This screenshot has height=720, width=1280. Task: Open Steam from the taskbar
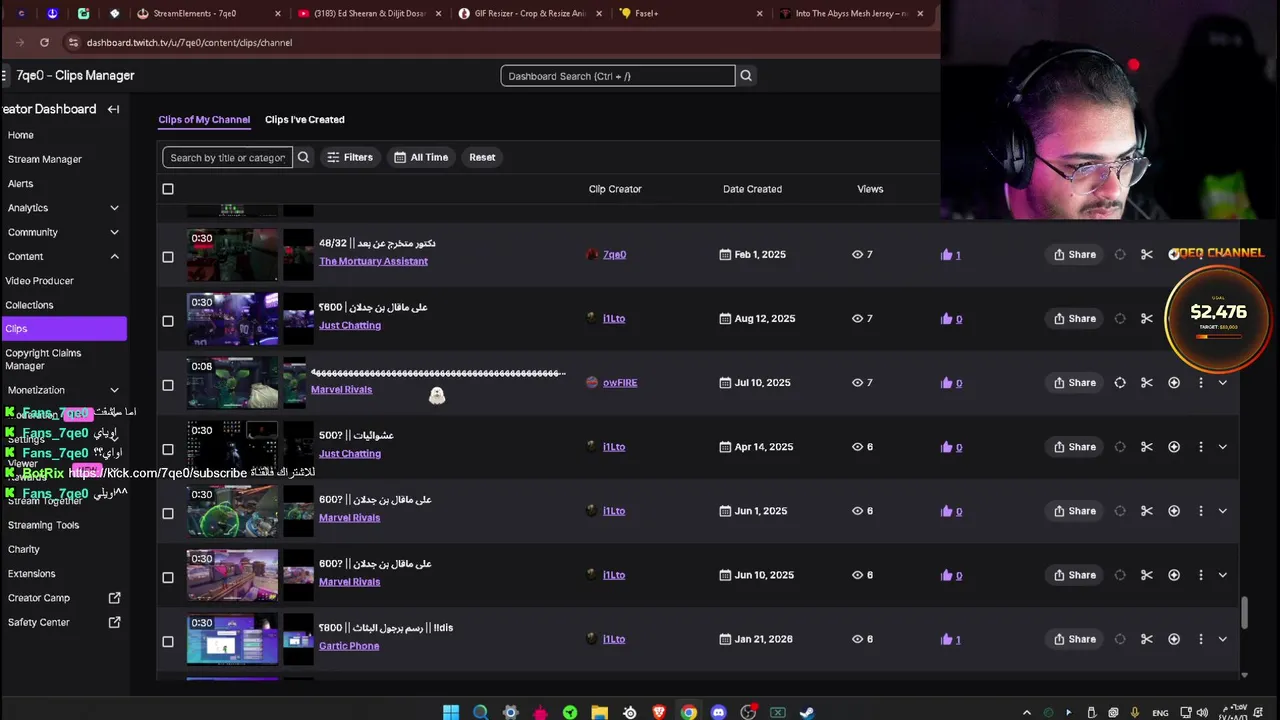coord(807,712)
